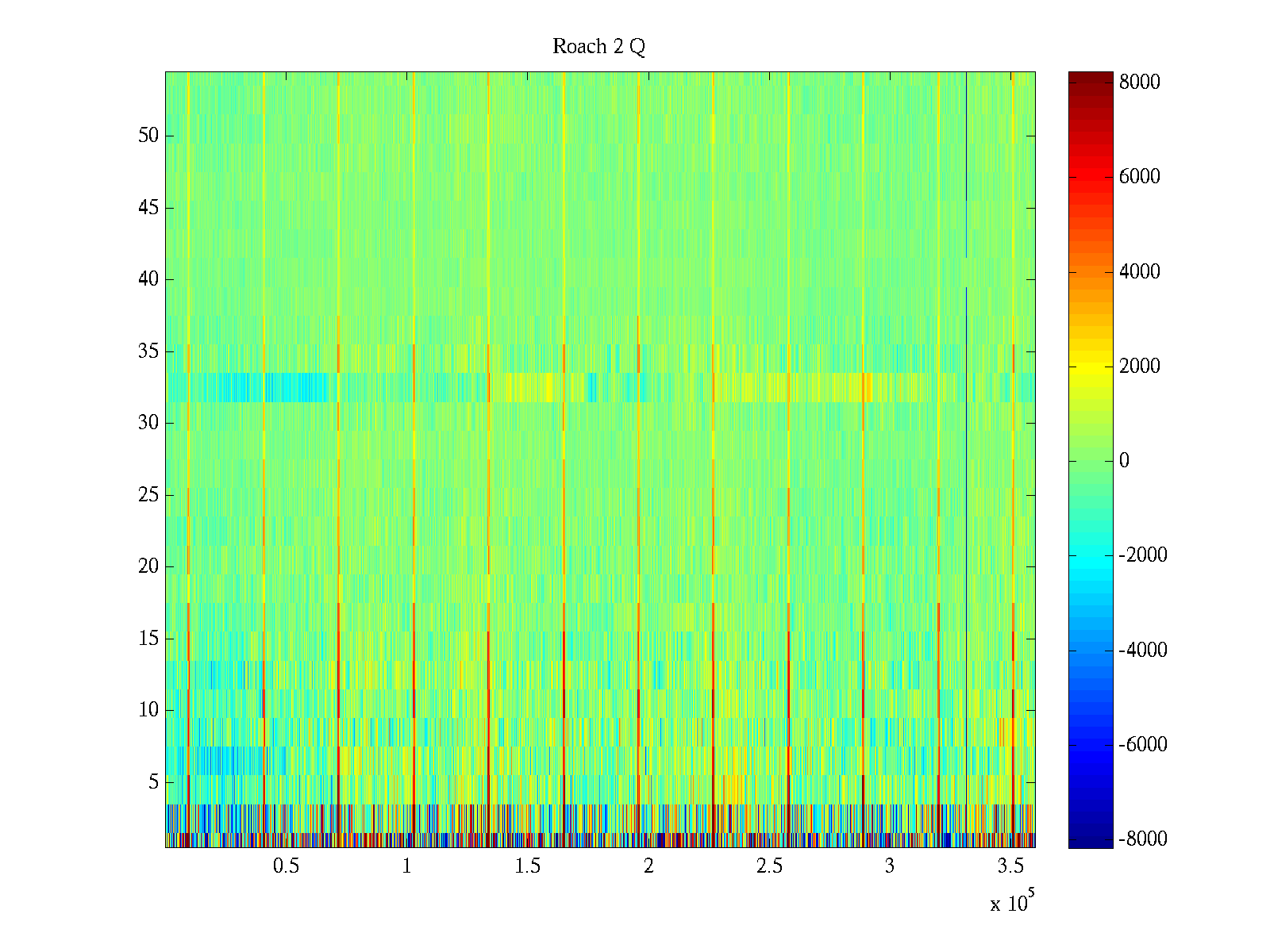
Task: Click the x-axis tick label 2.5
Action: click(x=769, y=866)
